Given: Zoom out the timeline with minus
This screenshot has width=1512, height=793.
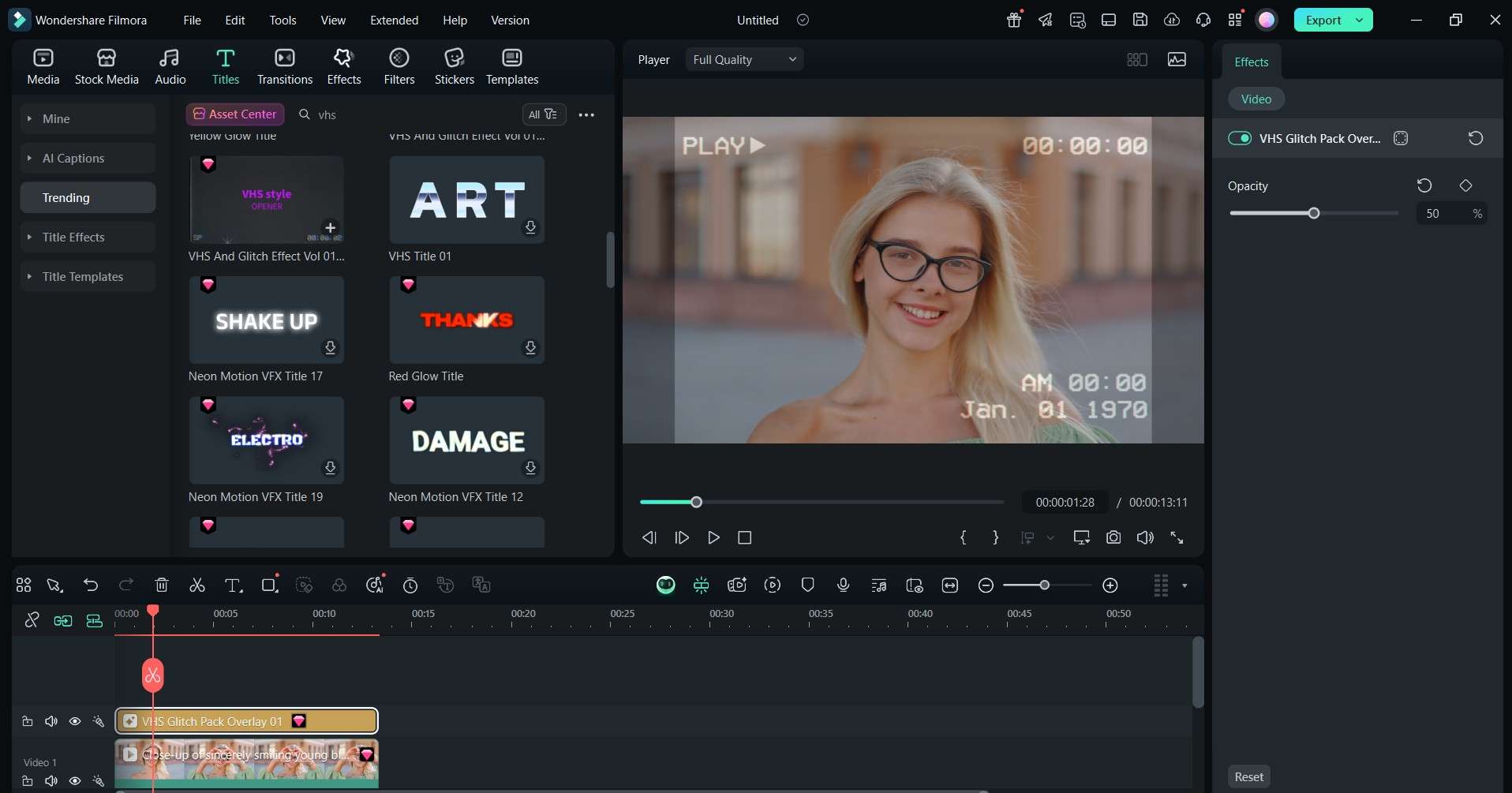Looking at the screenshot, I should click(986, 585).
